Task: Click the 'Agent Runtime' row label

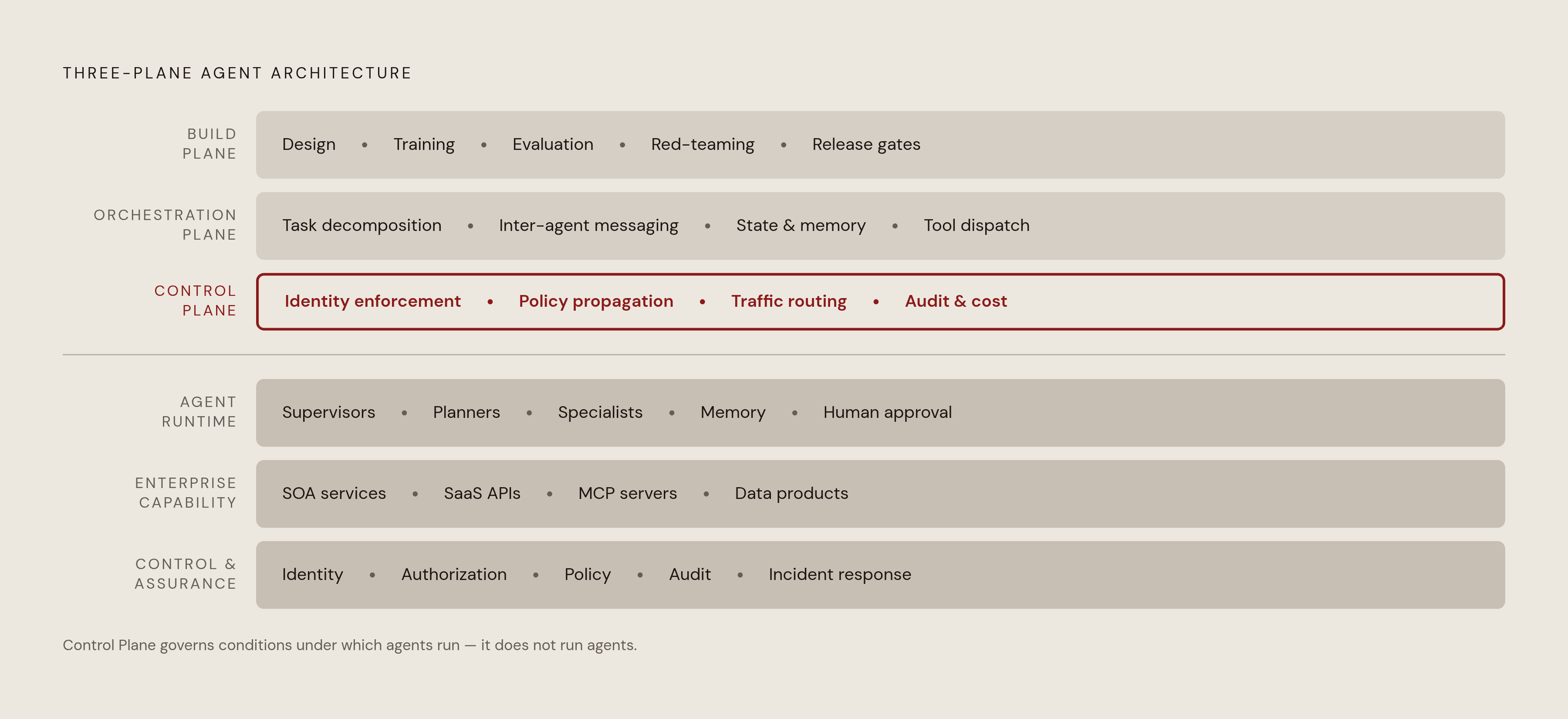Action: [x=199, y=411]
